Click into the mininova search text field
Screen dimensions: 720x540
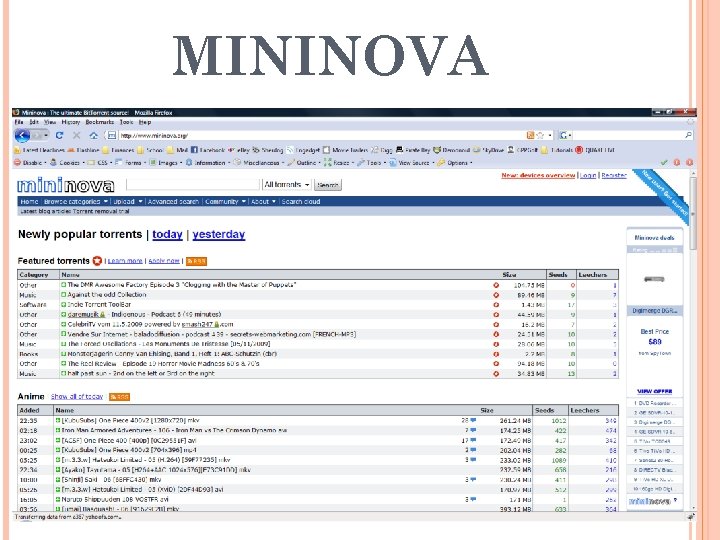tap(193, 185)
